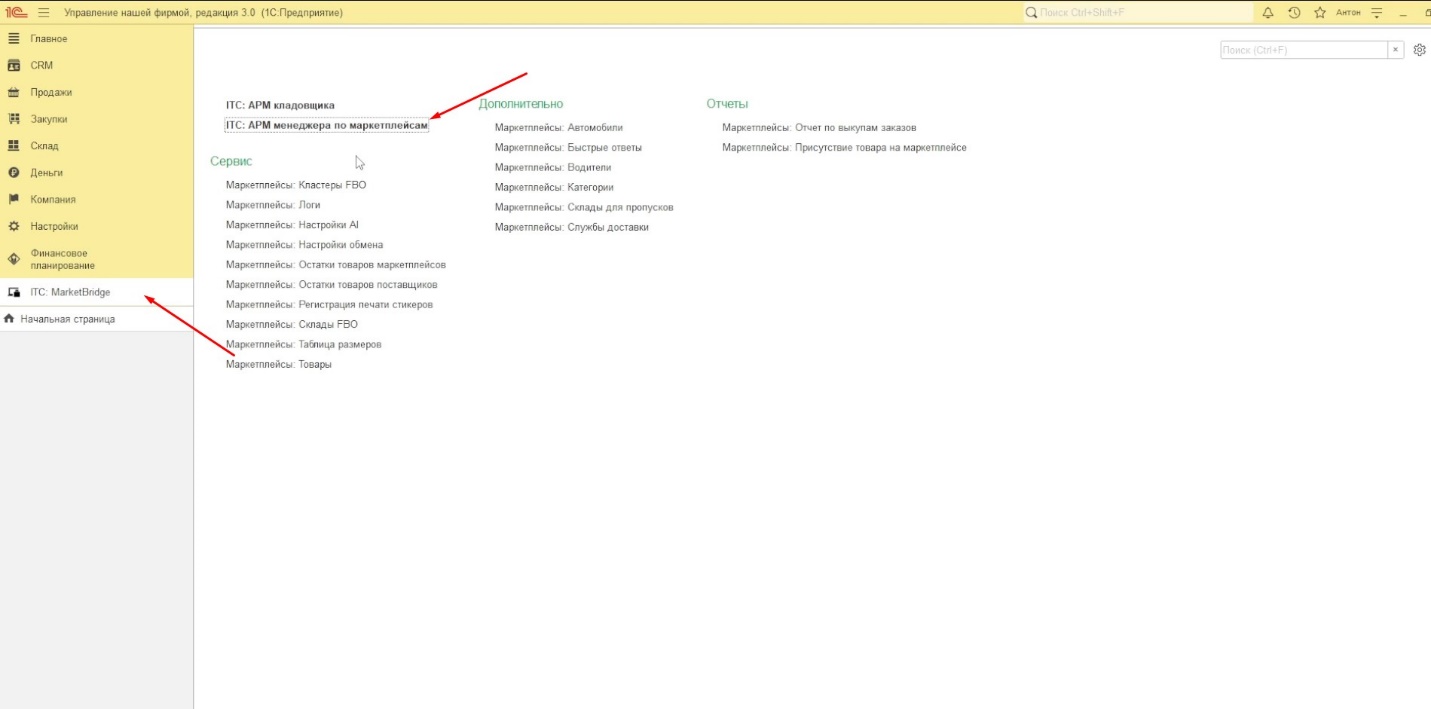1431x709 pixels.
Task: Open Маркетплейсы: Автомобили
Action: tap(559, 128)
